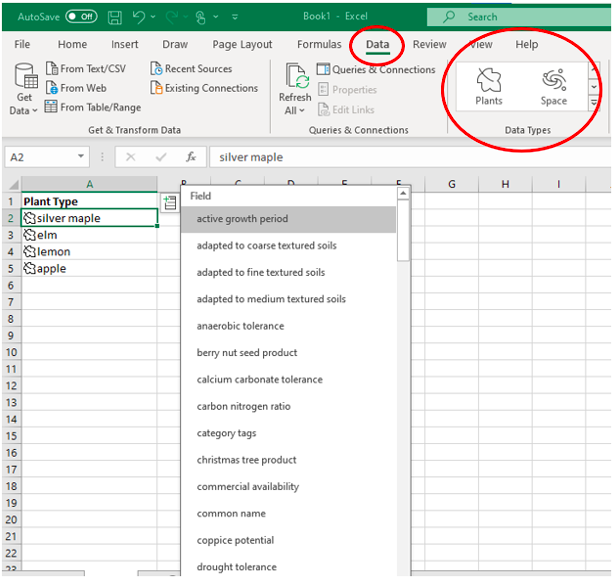Choose the active growth period field
Image resolution: width=615 pixels, height=582 pixels.
click(x=288, y=219)
